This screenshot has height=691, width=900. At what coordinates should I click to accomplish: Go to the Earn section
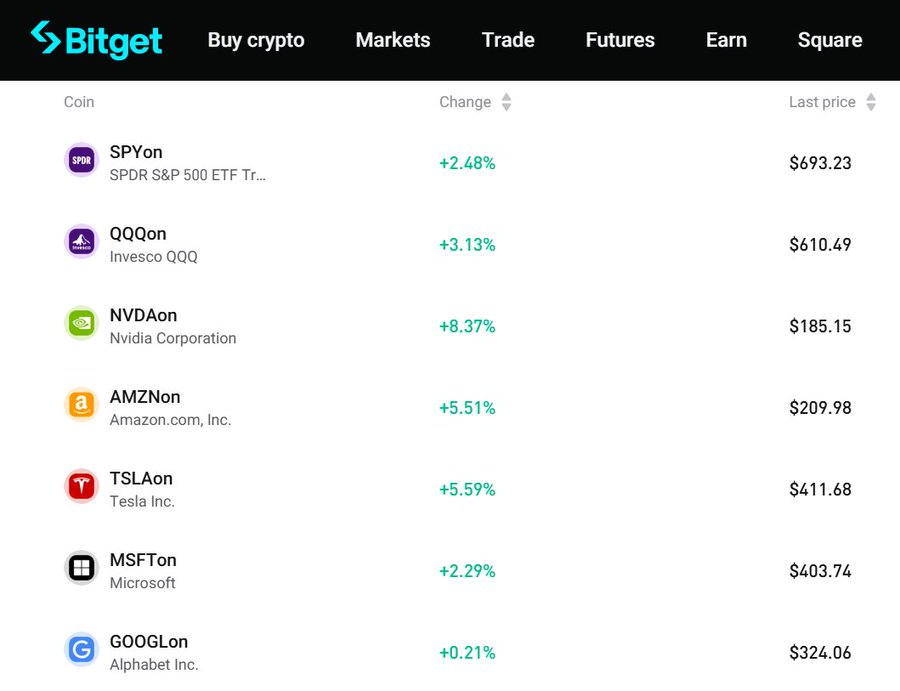pyautogui.click(x=726, y=40)
